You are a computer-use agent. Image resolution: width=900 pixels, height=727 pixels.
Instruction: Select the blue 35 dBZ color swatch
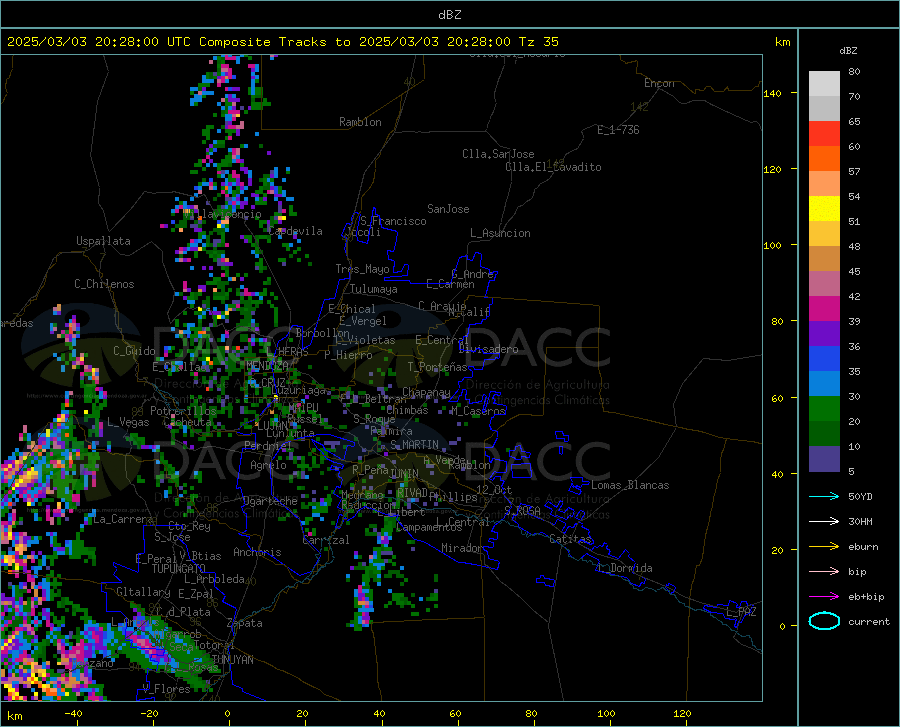[824, 359]
